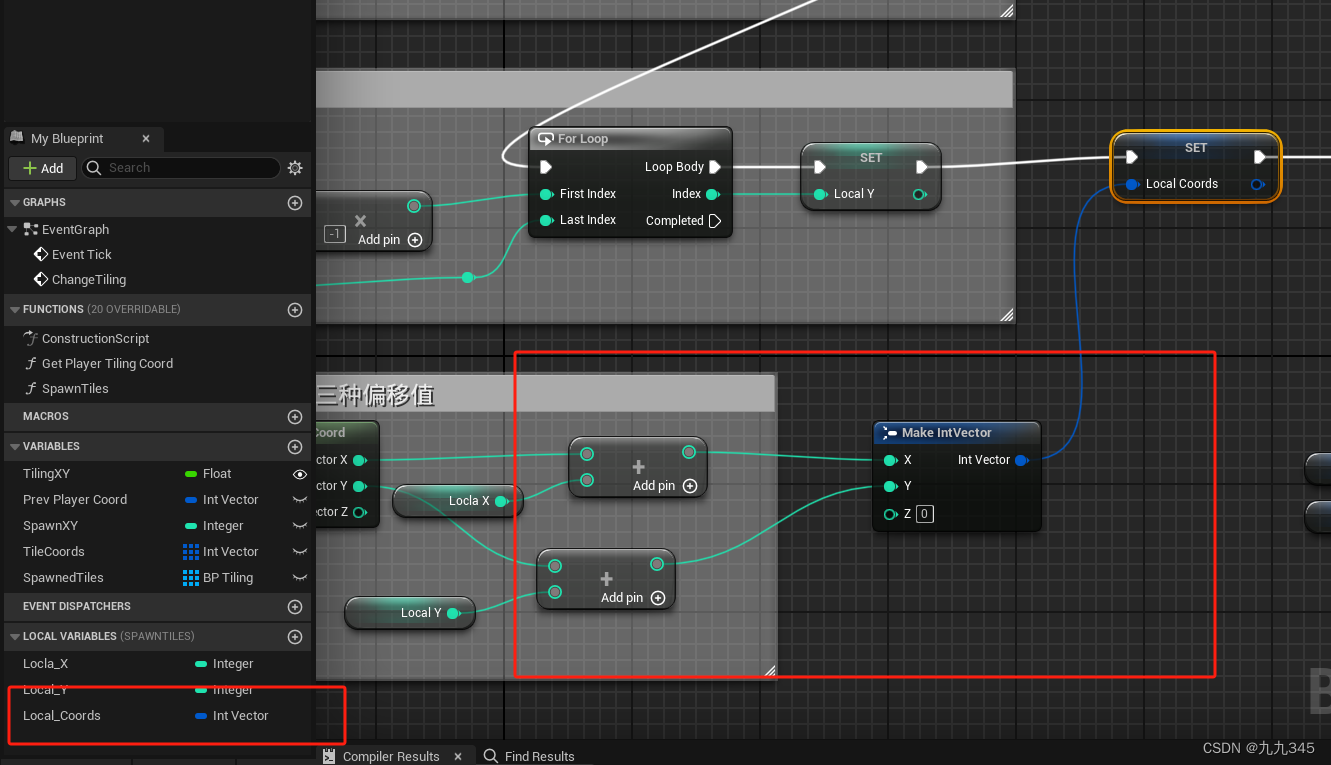Collapse the LOCAL VARIABLES section
The image size is (1331, 765).
pyautogui.click(x=15, y=636)
